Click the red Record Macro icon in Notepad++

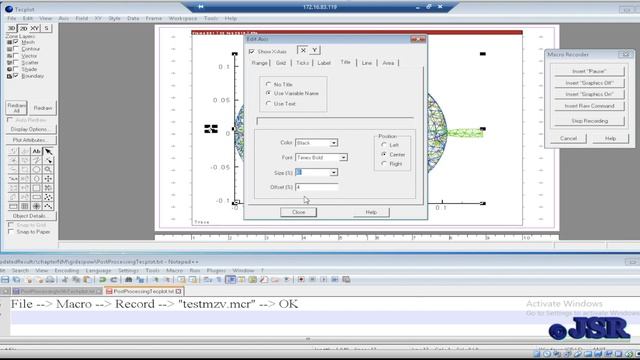click(301, 280)
